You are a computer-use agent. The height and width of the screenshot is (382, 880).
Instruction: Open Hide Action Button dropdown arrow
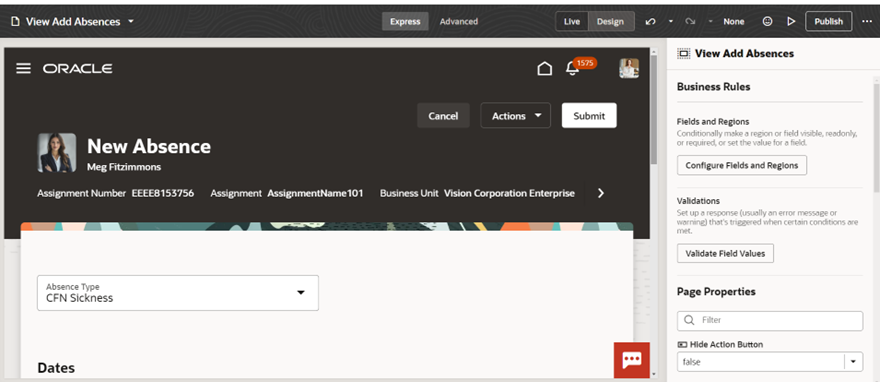coord(853,362)
